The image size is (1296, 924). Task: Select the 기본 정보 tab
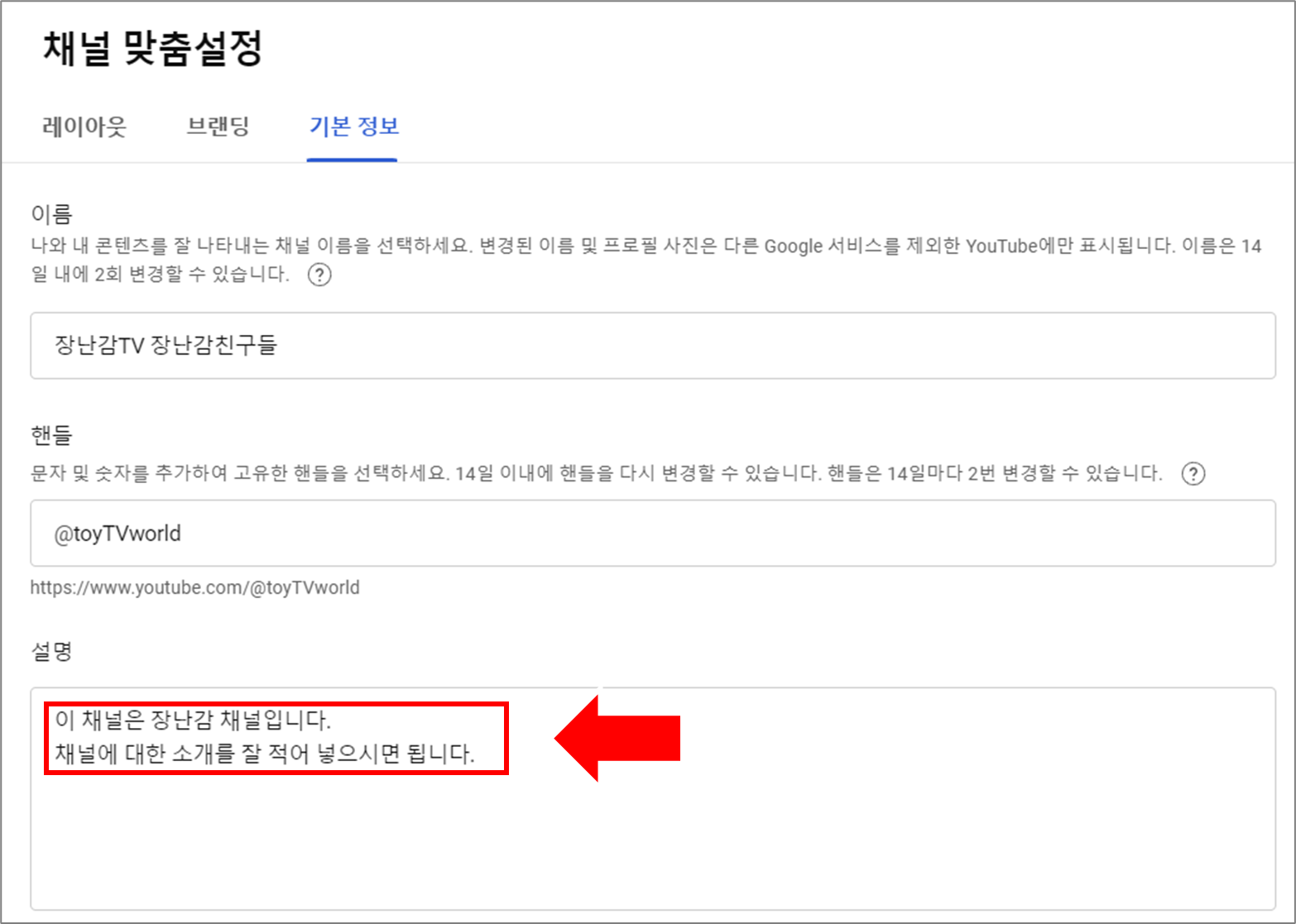pos(353,127)
